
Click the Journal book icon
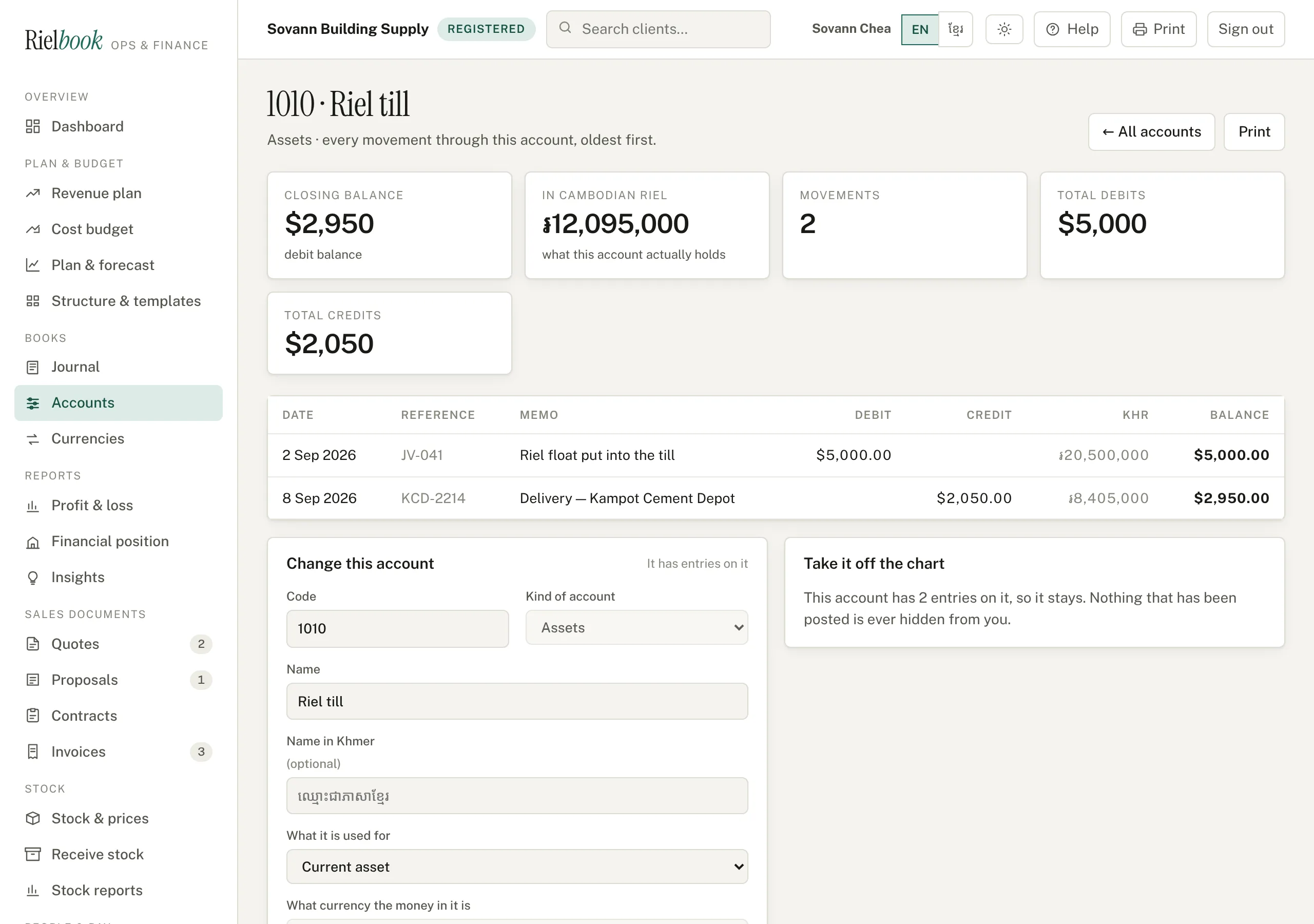tap(33, 367)
